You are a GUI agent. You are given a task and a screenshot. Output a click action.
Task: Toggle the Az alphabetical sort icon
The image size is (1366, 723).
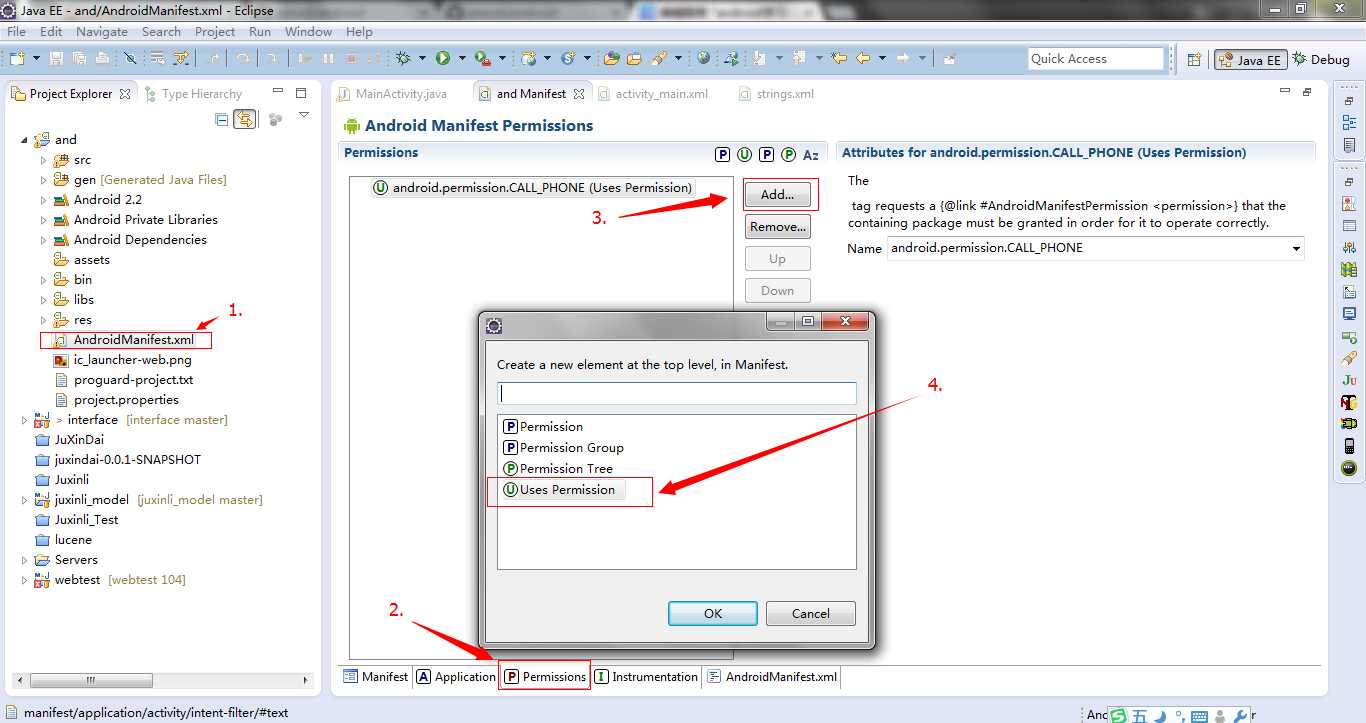click(811, 154)
